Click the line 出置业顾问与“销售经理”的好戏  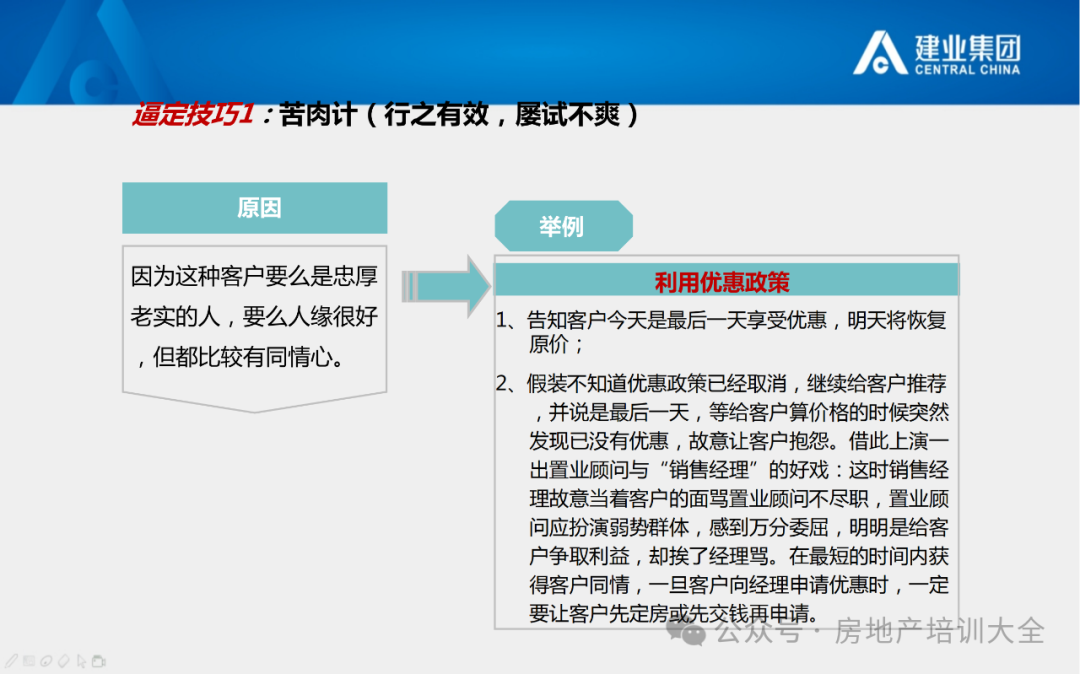739,470
